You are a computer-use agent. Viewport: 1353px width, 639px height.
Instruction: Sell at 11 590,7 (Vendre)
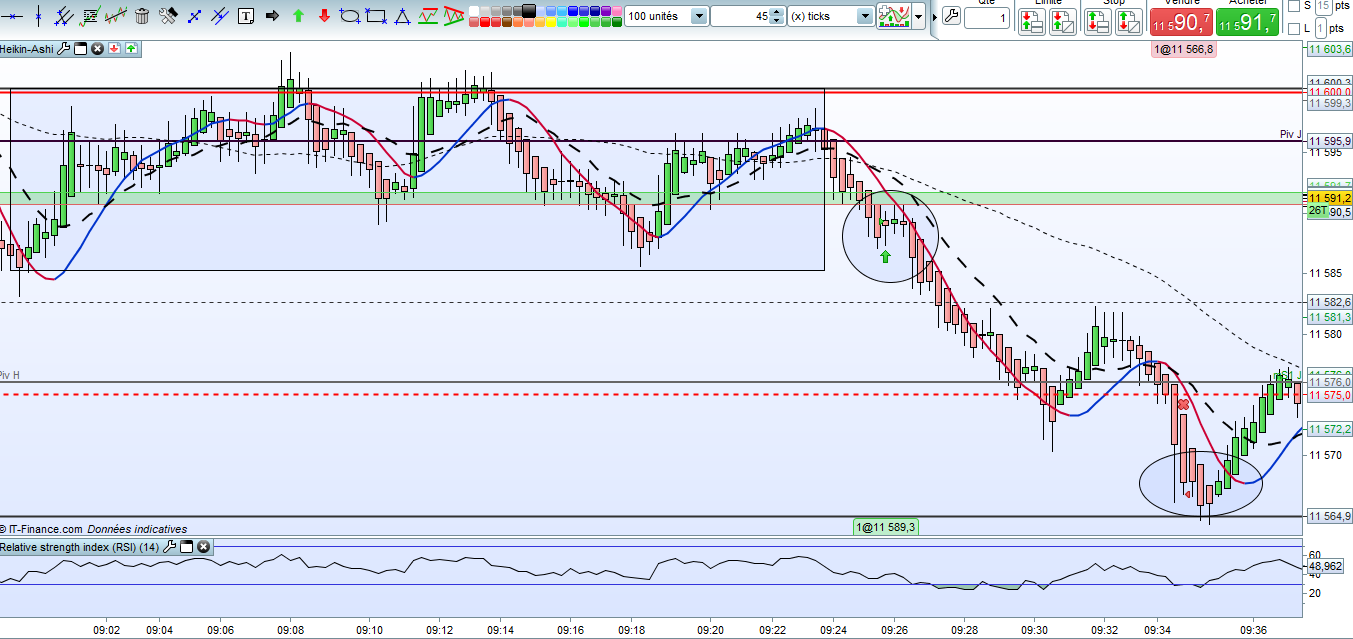1180,22
